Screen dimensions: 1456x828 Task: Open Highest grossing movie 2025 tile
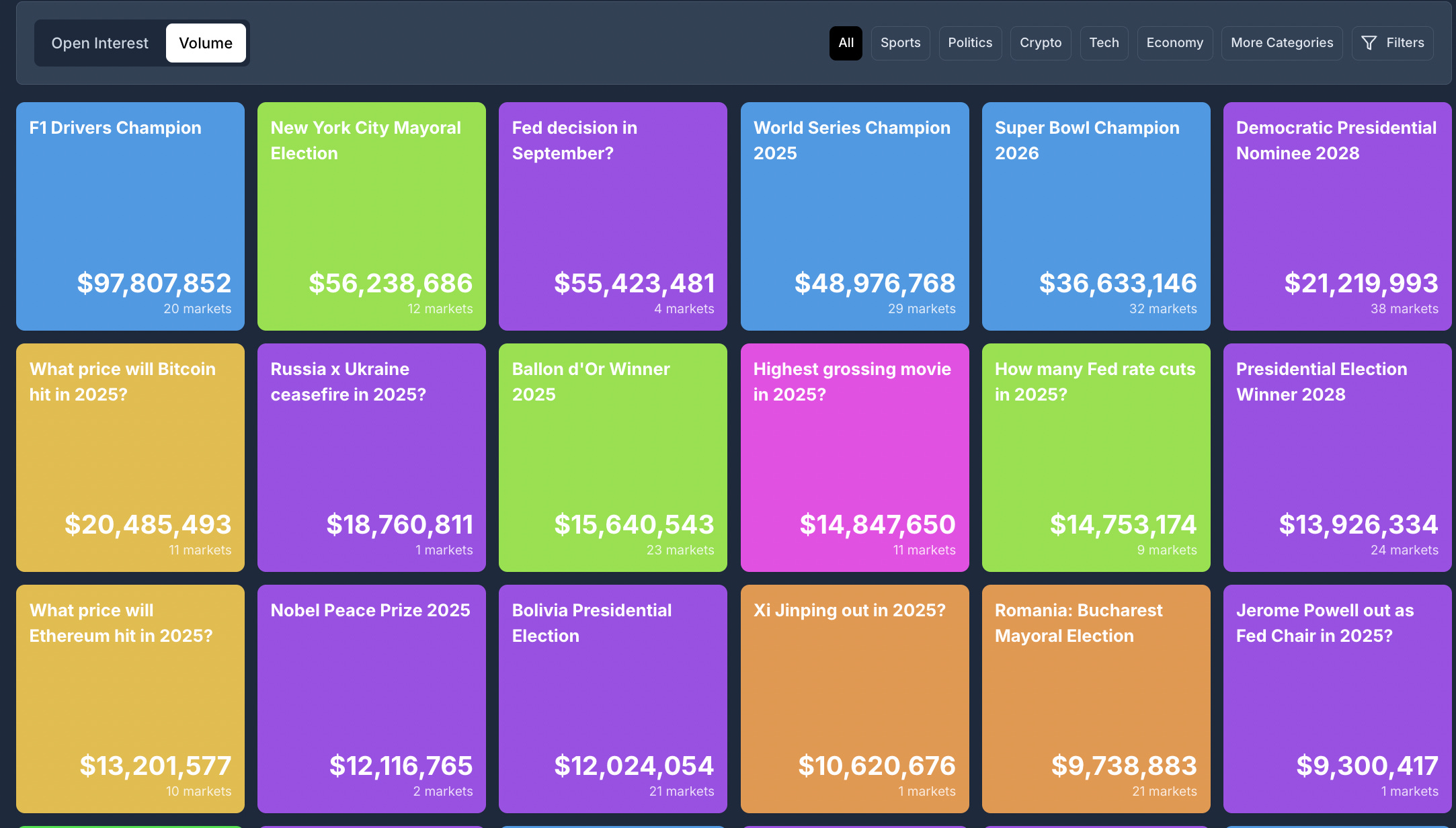pyautogui.click(x=854, y=457)
